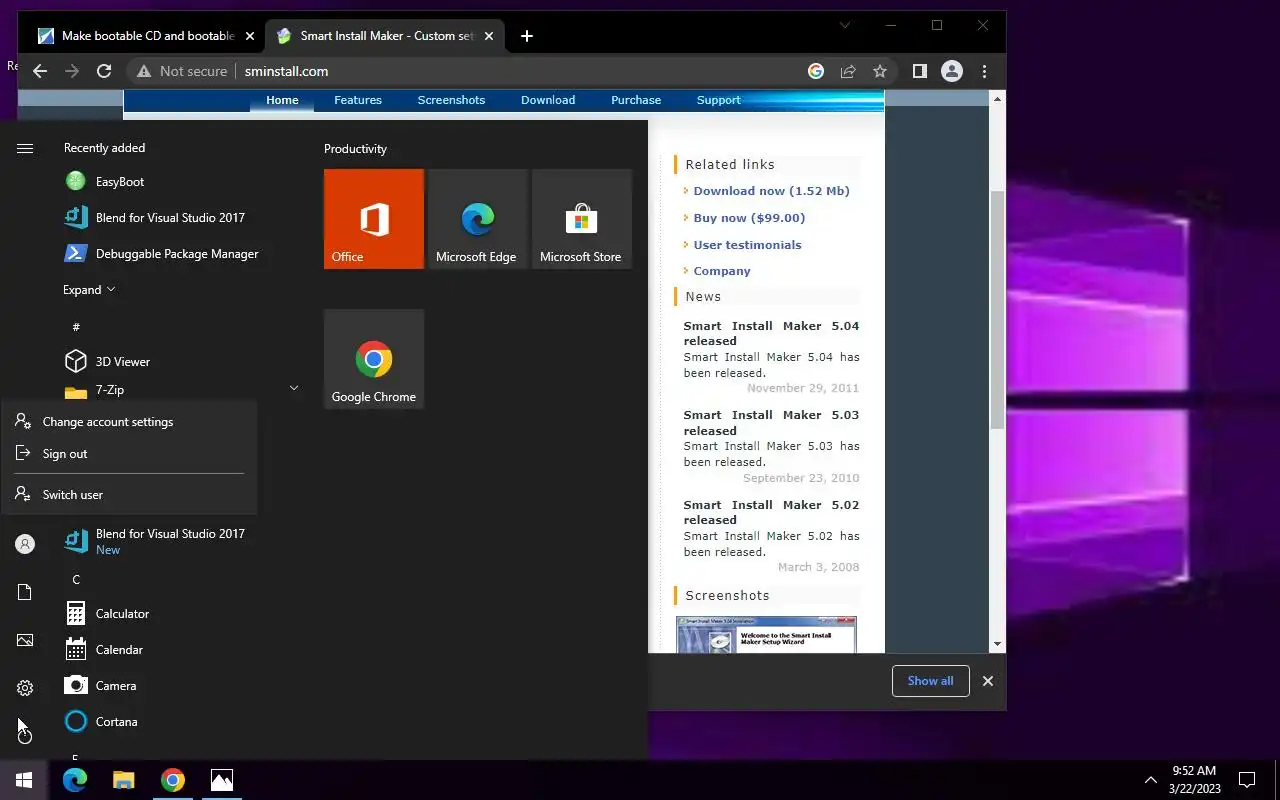
Task: Open a new Chrome tab
Action: (x=527, y=36)
